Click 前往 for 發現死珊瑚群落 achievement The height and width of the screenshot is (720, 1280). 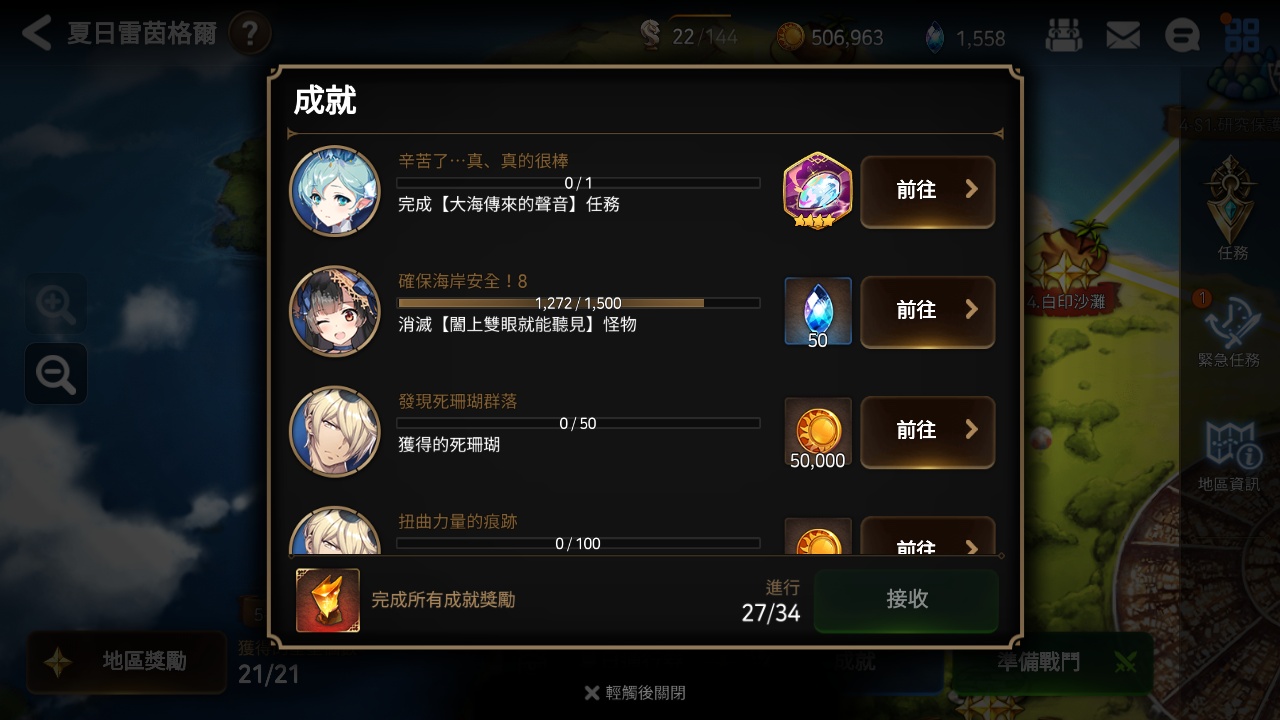[x=928, y=431]
